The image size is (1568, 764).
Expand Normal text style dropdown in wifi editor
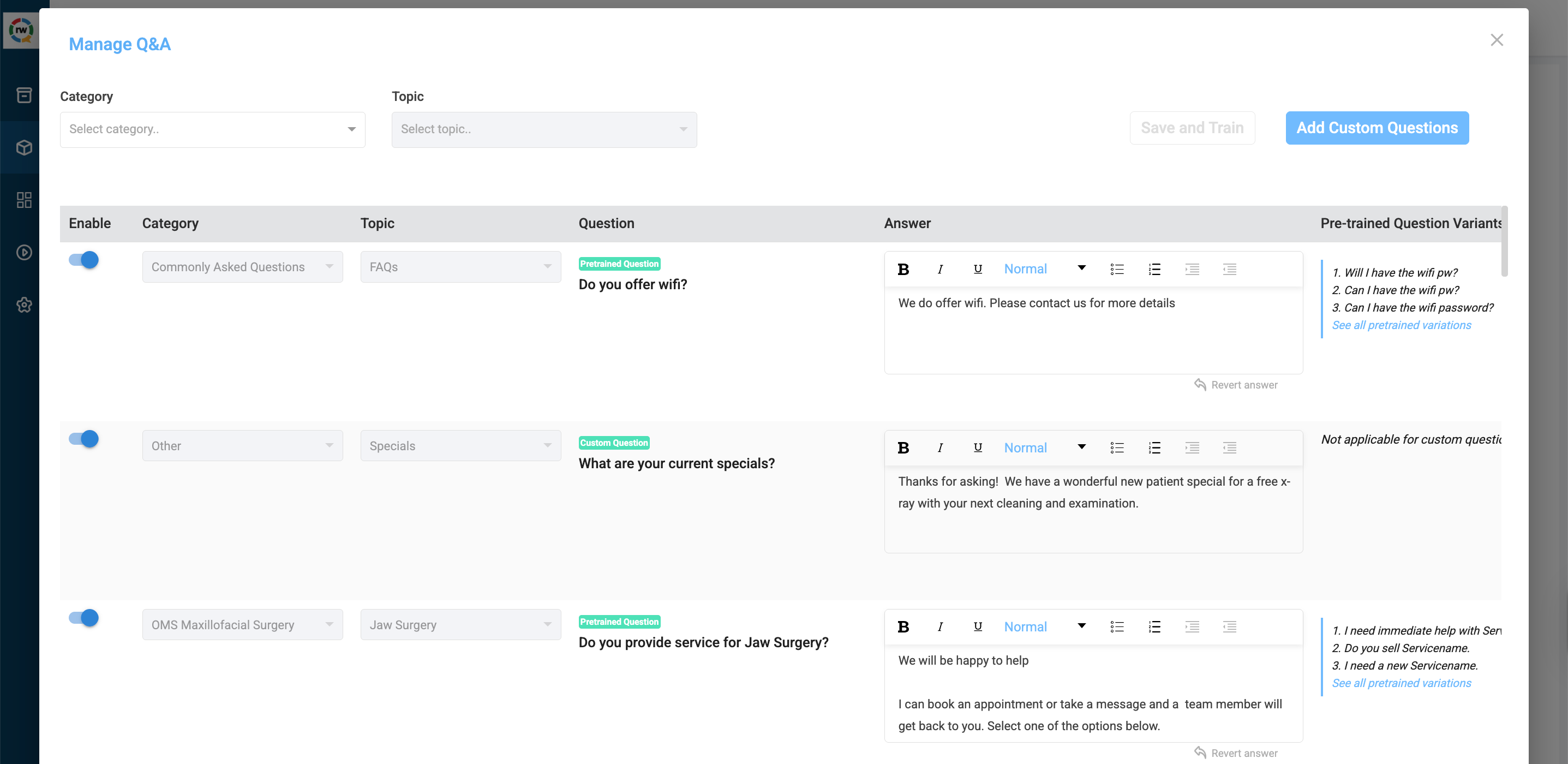point(1044,269)
